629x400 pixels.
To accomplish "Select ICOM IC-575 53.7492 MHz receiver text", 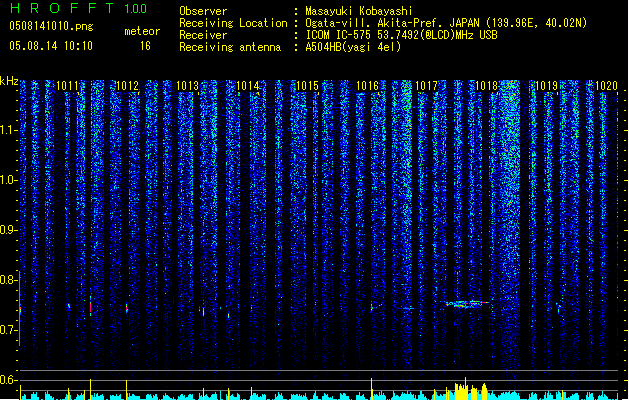I will [402, 35].
